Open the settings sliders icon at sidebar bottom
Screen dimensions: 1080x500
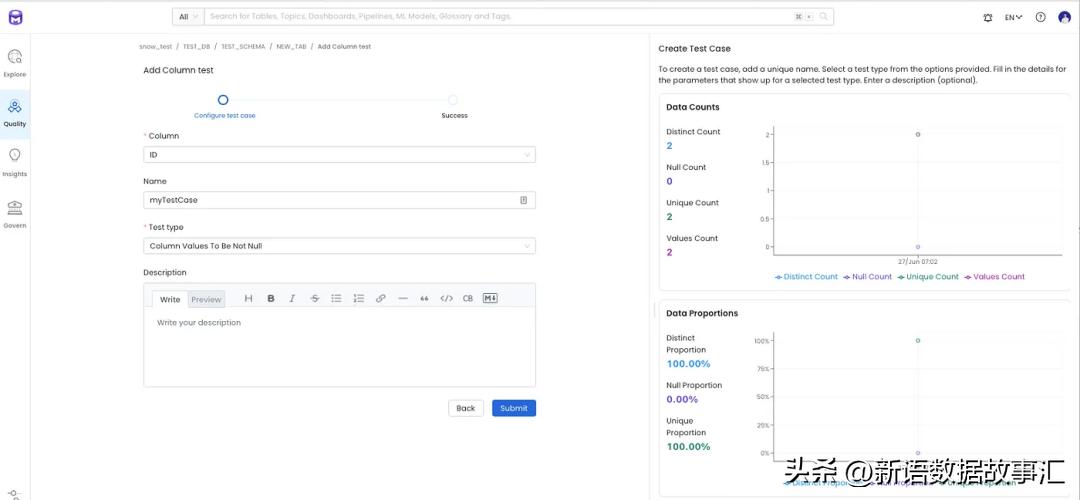point(15,494)
